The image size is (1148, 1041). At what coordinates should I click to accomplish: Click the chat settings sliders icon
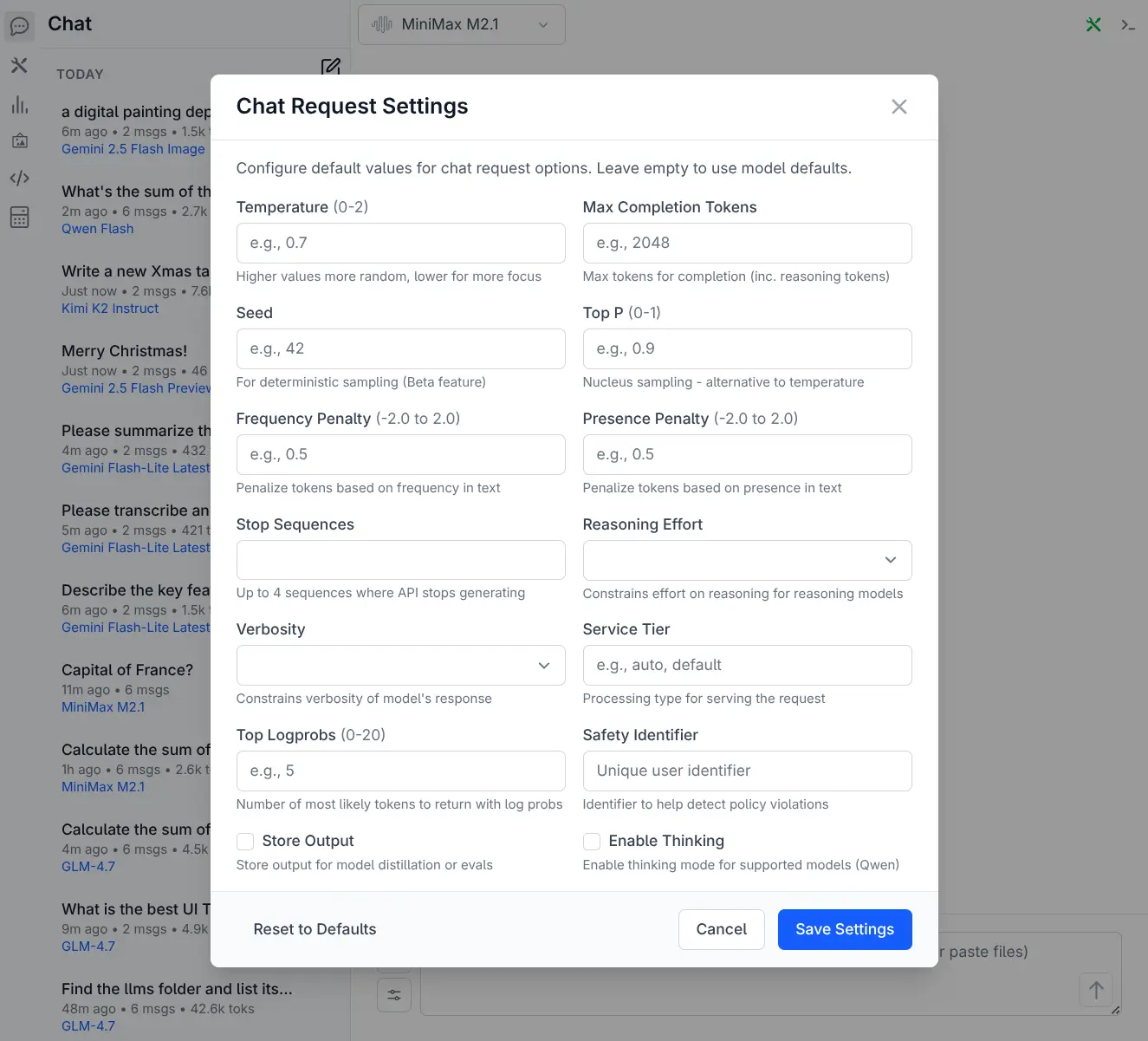click(394, 994)
